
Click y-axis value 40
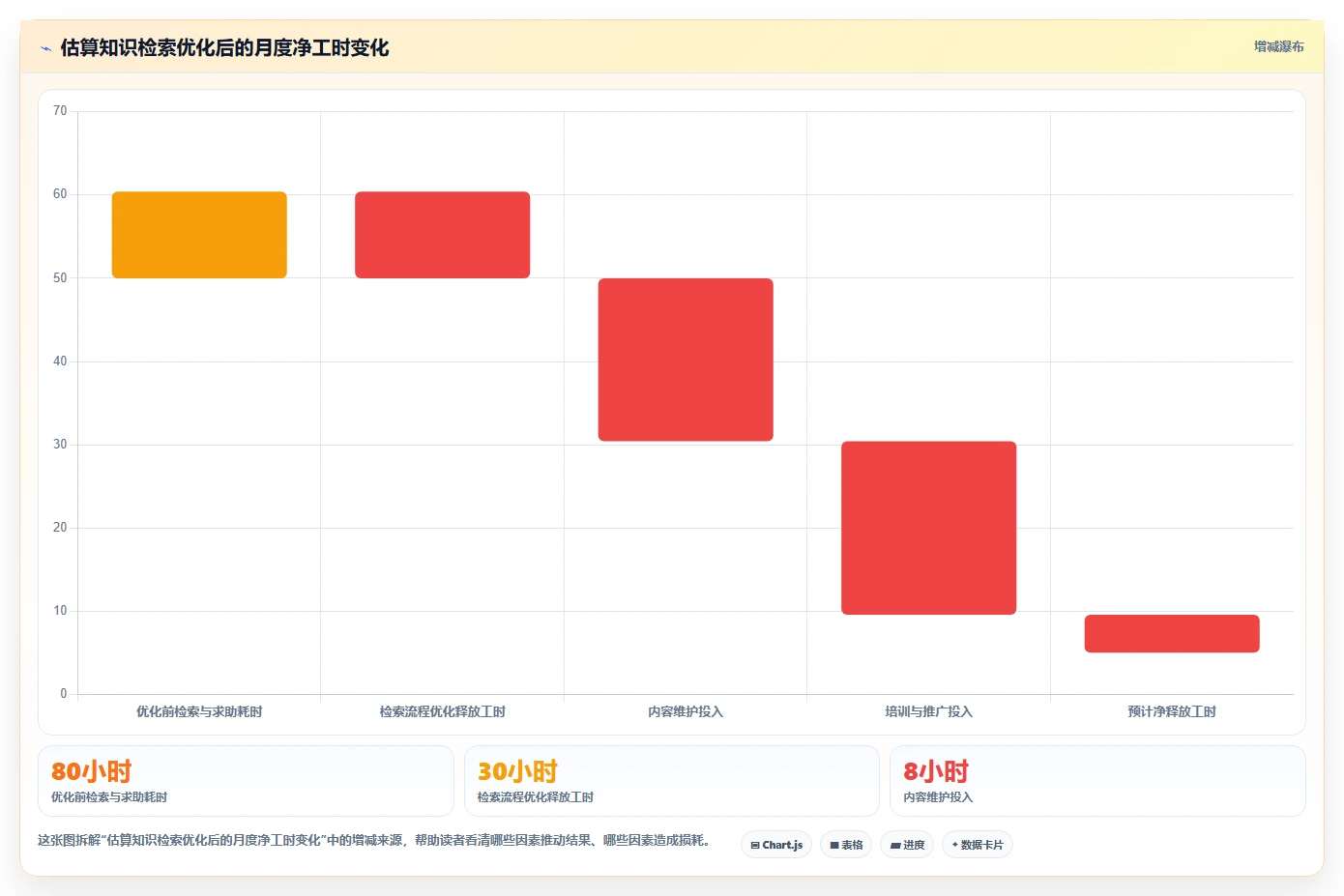pos(60,361)
